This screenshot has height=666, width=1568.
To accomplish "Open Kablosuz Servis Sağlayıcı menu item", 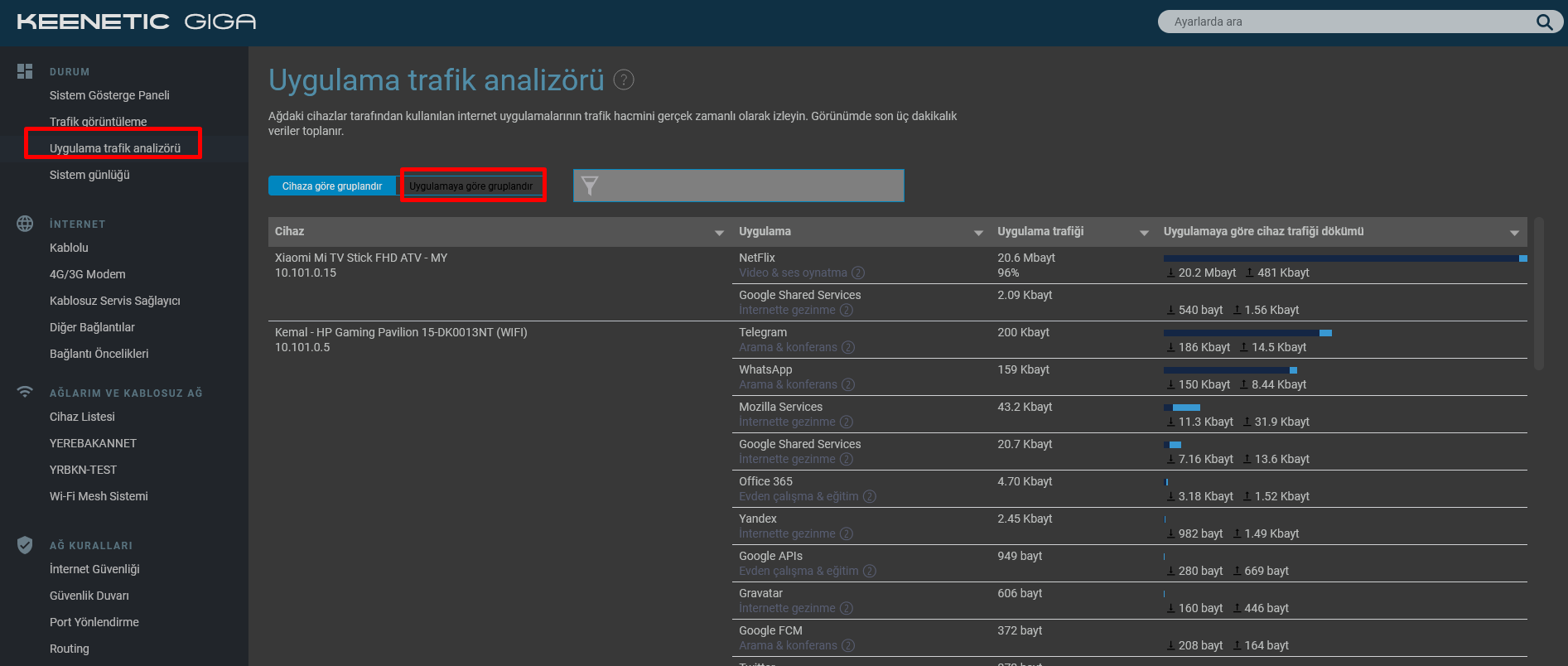I will 115,301.
